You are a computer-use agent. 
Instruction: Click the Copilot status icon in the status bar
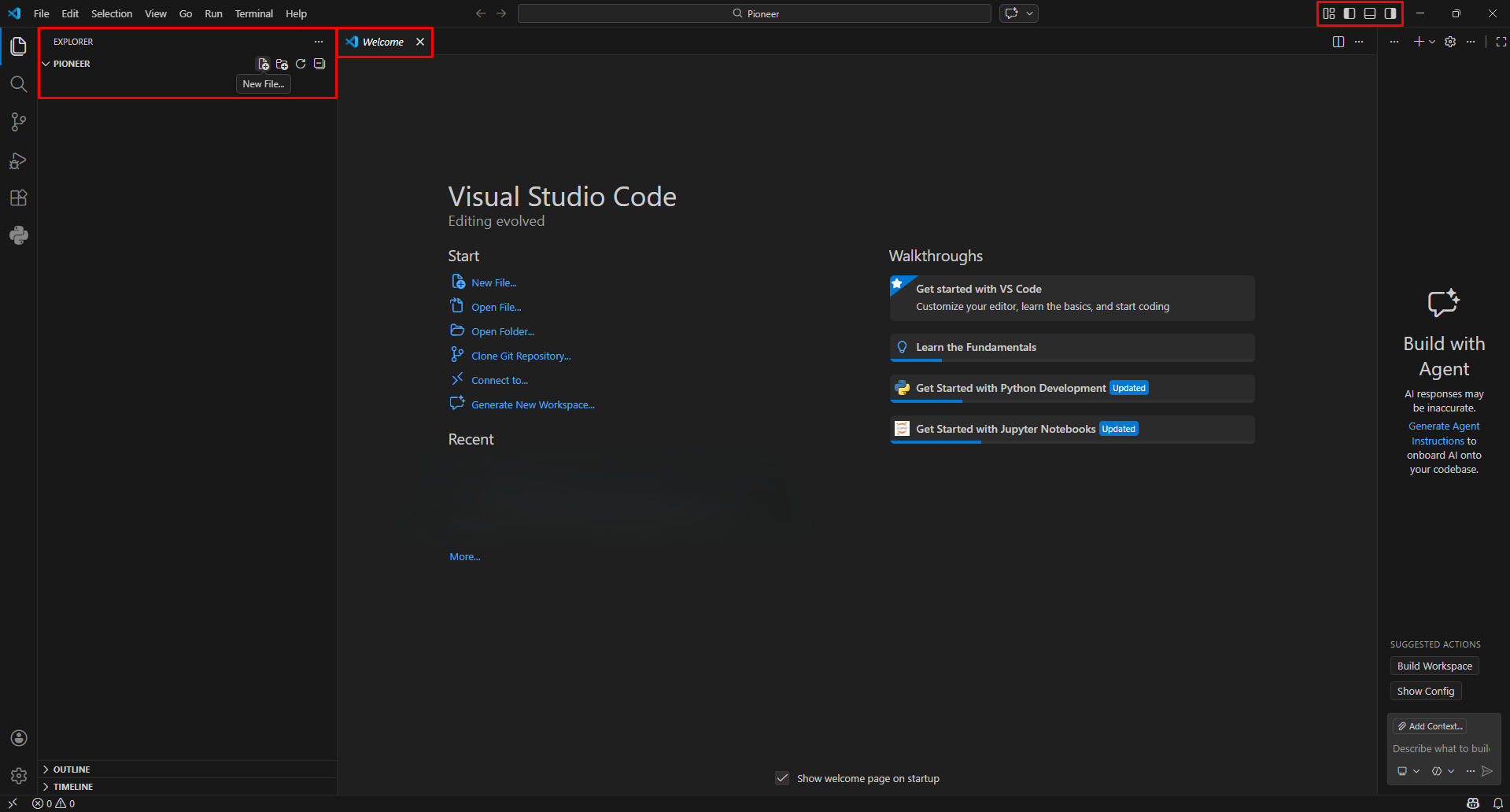pyautogui.click(x=1473, y=803)
